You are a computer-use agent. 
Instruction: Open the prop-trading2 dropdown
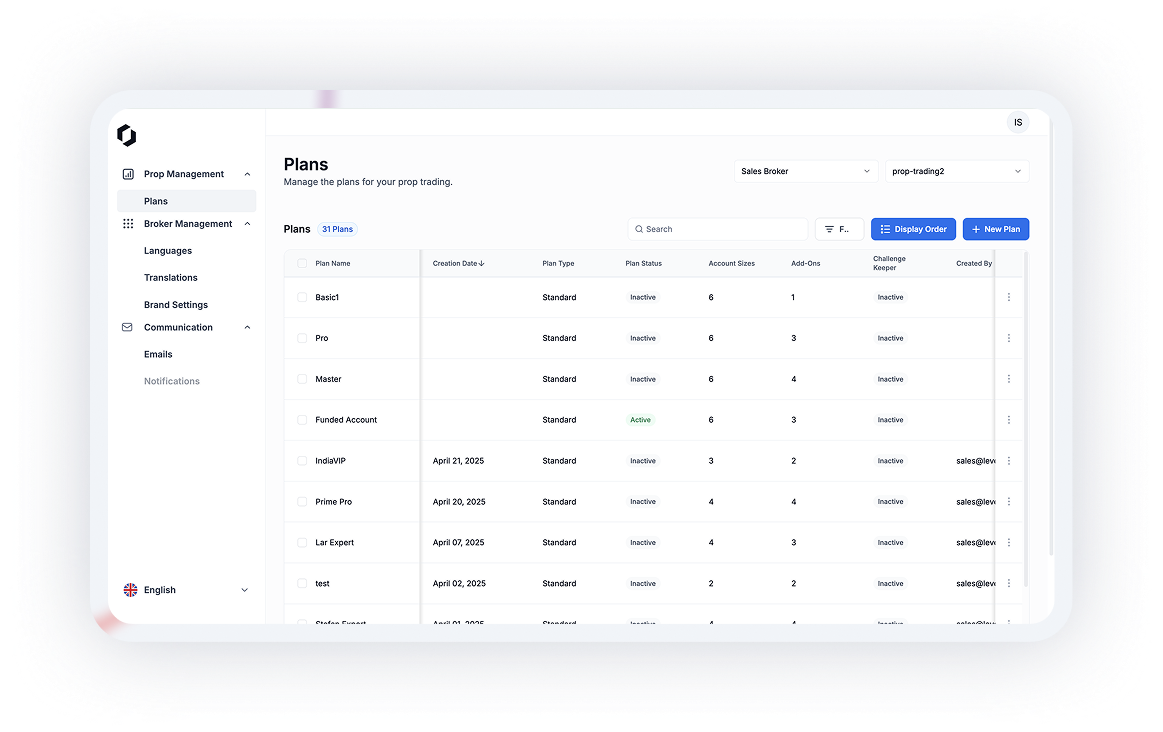(x=957, y=171)
